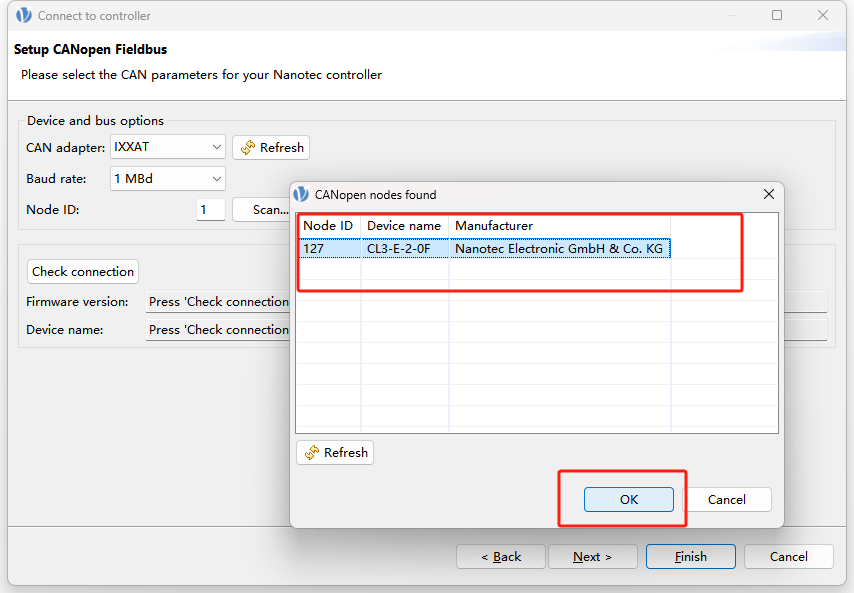Click the Device name column header
The image size is (854, 593).
coord(405,225)
